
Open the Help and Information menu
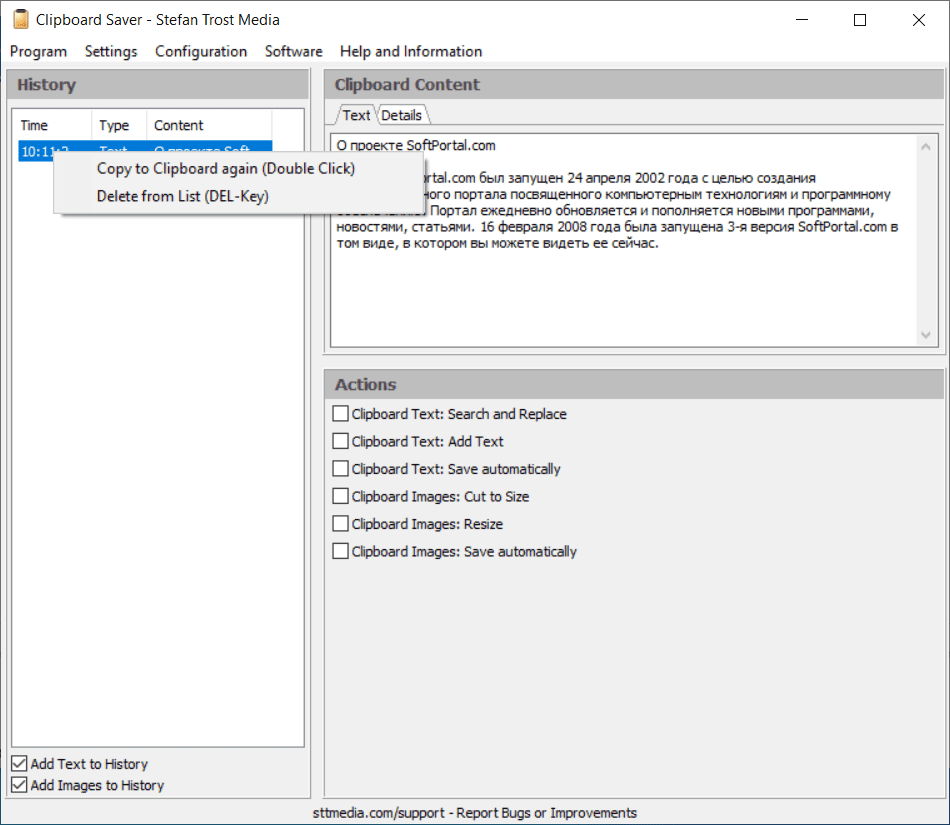(411, 51)
